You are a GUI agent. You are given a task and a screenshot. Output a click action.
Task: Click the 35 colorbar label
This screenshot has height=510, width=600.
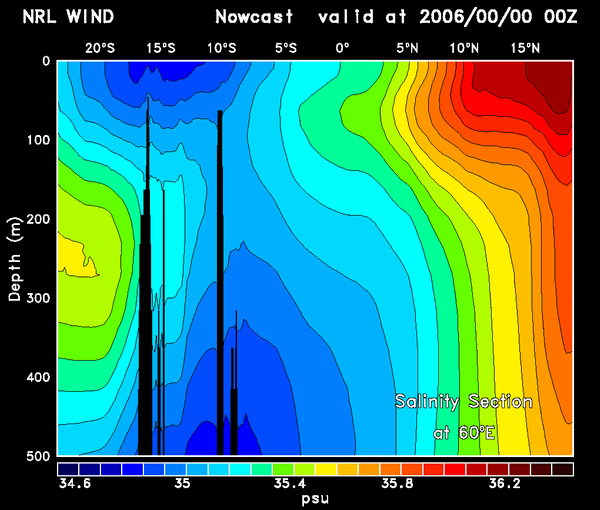(182, 484)
